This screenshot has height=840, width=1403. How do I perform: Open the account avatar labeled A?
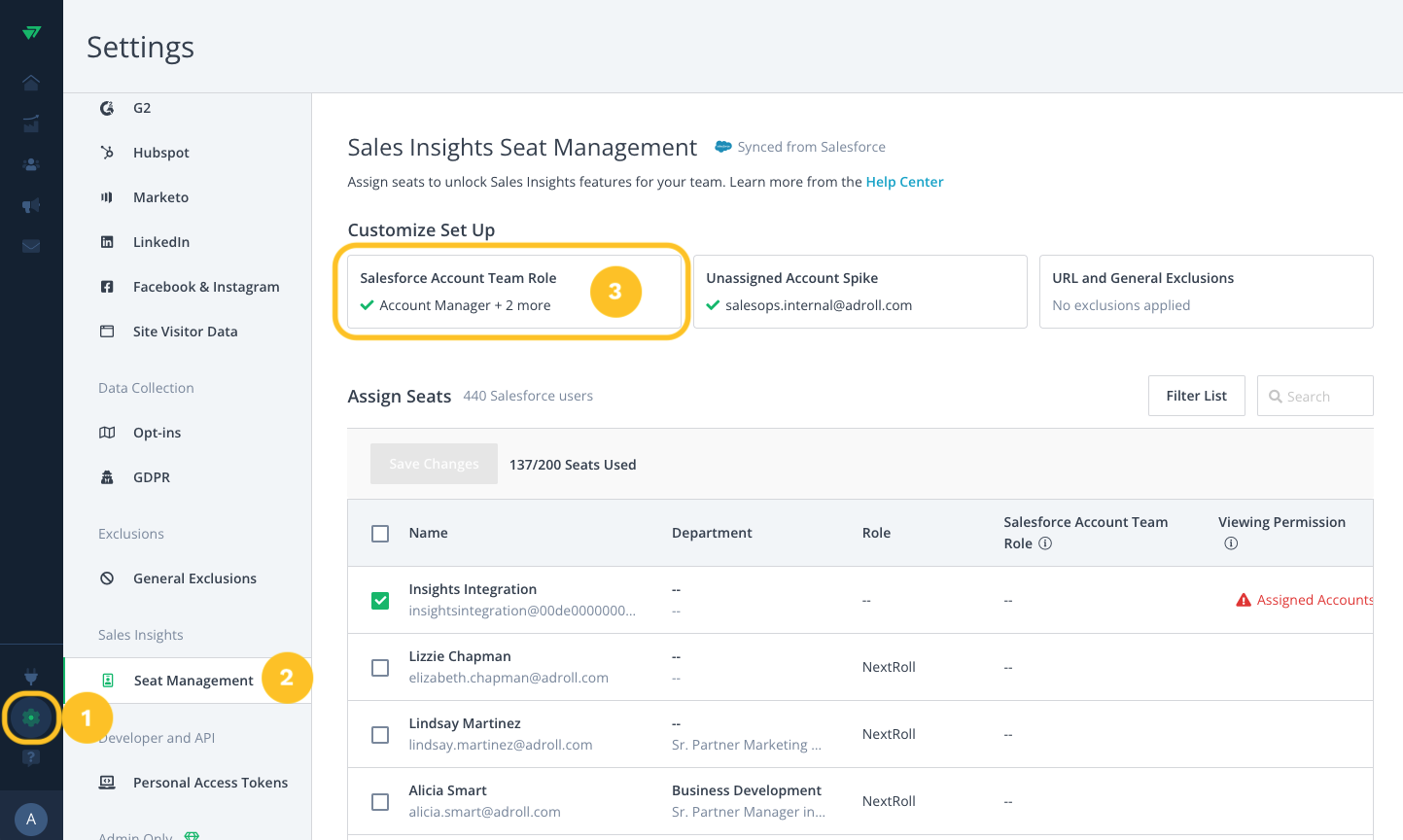coord(31,819)
